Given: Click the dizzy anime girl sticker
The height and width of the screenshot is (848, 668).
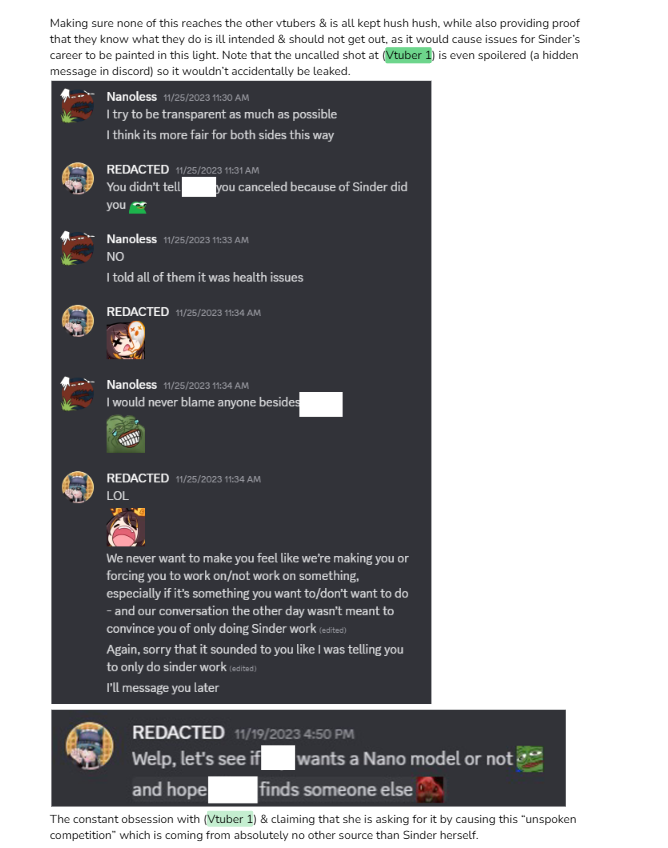Looking at the screenshot, I should (x=125, y=341).
